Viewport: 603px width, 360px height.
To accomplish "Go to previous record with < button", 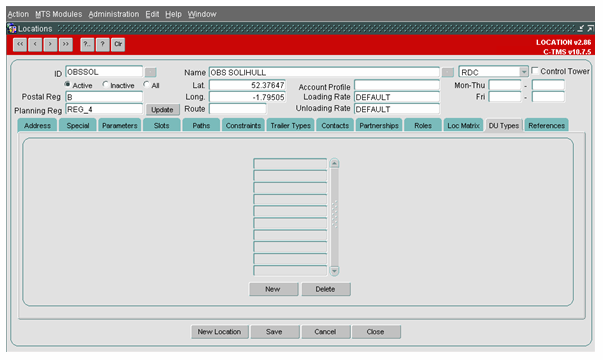I will point(35,45).
